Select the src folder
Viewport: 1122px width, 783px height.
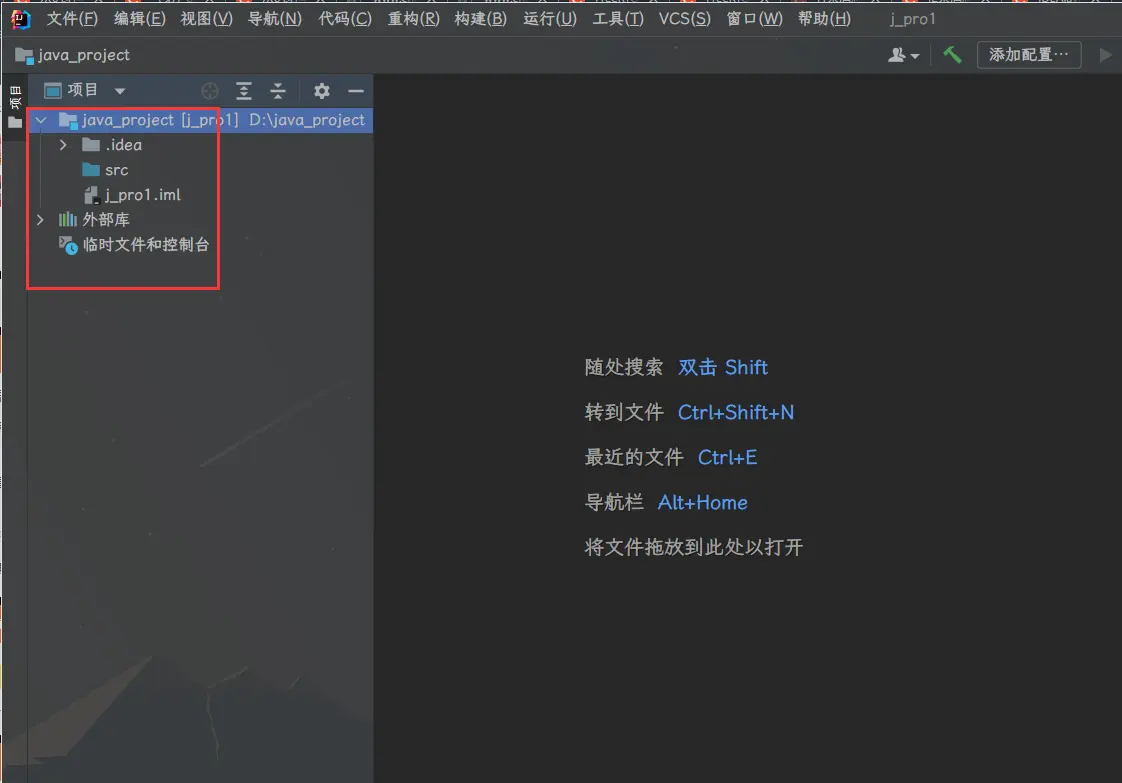116,170
